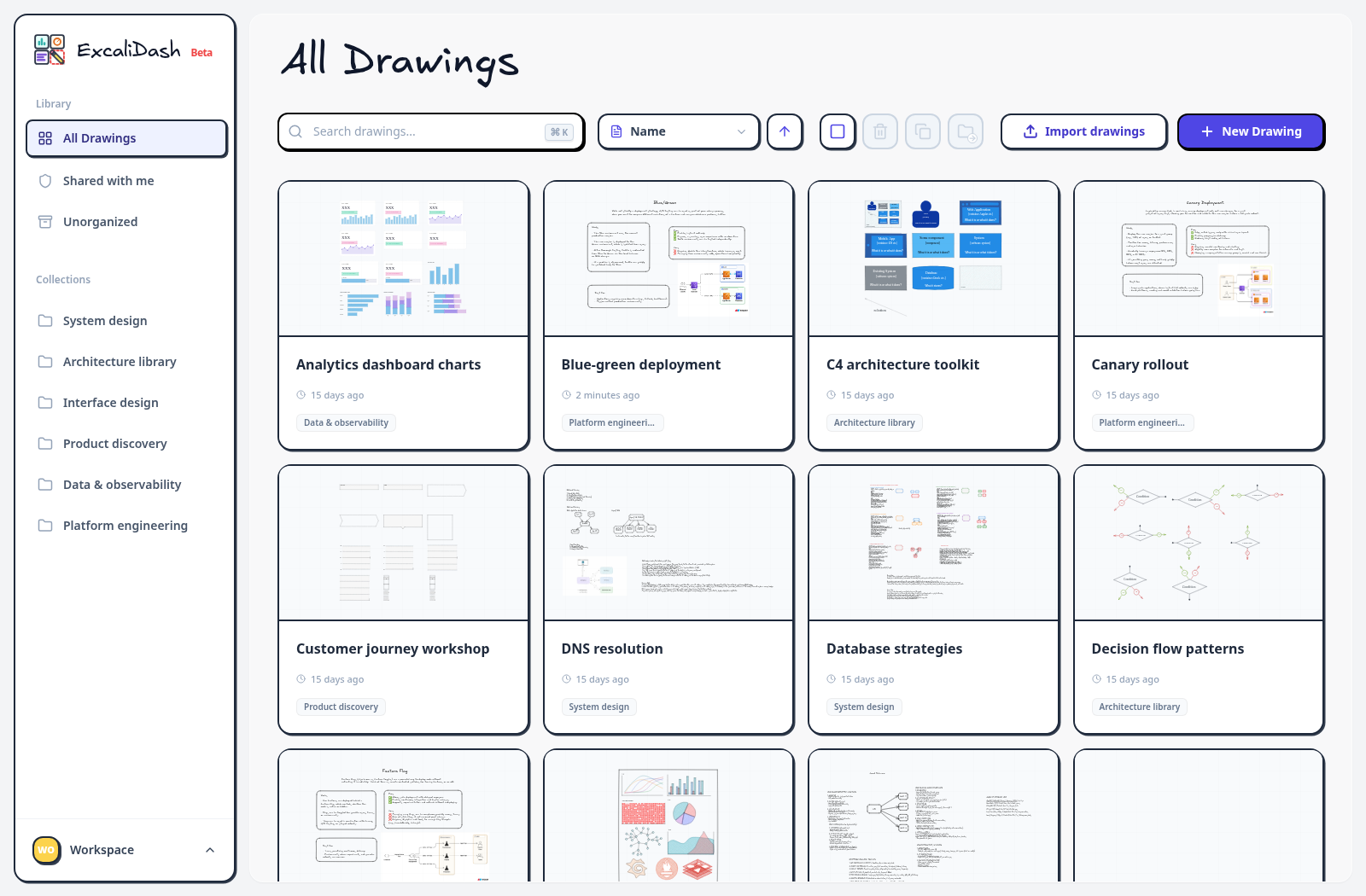The width and height of the screenshot is (1366, 896).
Task: Click the '2 minutes ago' timestamp
Action: (x=607, y=395)
